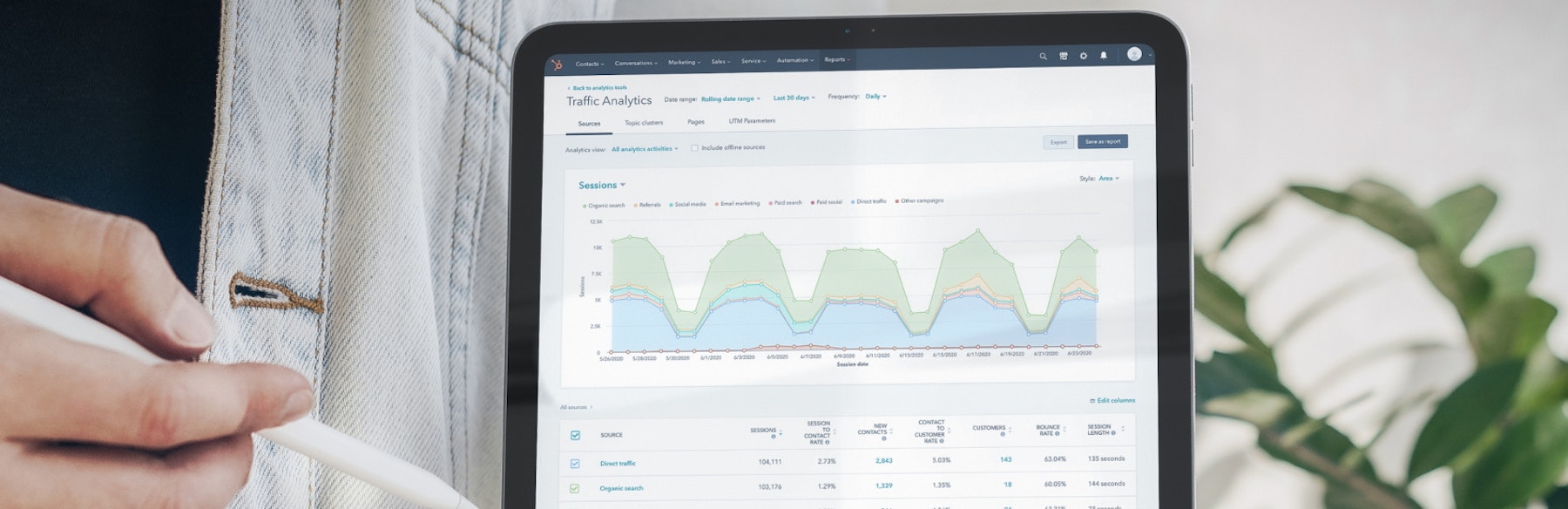The height and width of the screenshot is (509, 1568).
Task: Toggle the select-all checkbox in table header
Action: coord(575,435)
